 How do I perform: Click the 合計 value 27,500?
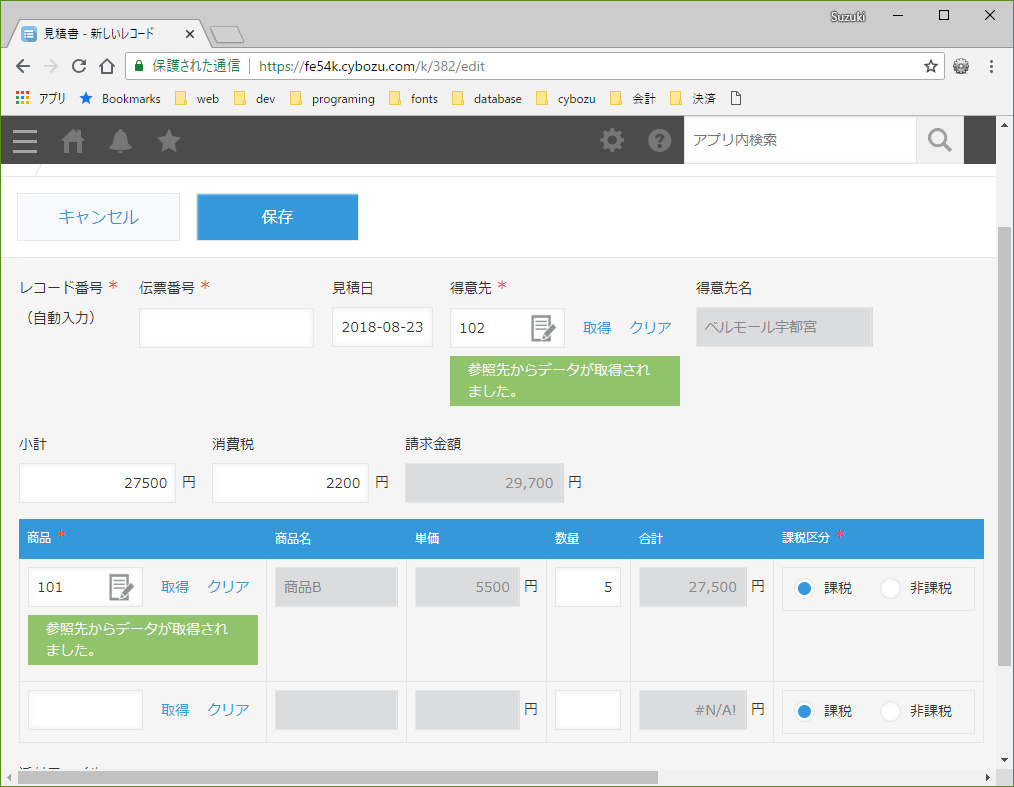693,587
